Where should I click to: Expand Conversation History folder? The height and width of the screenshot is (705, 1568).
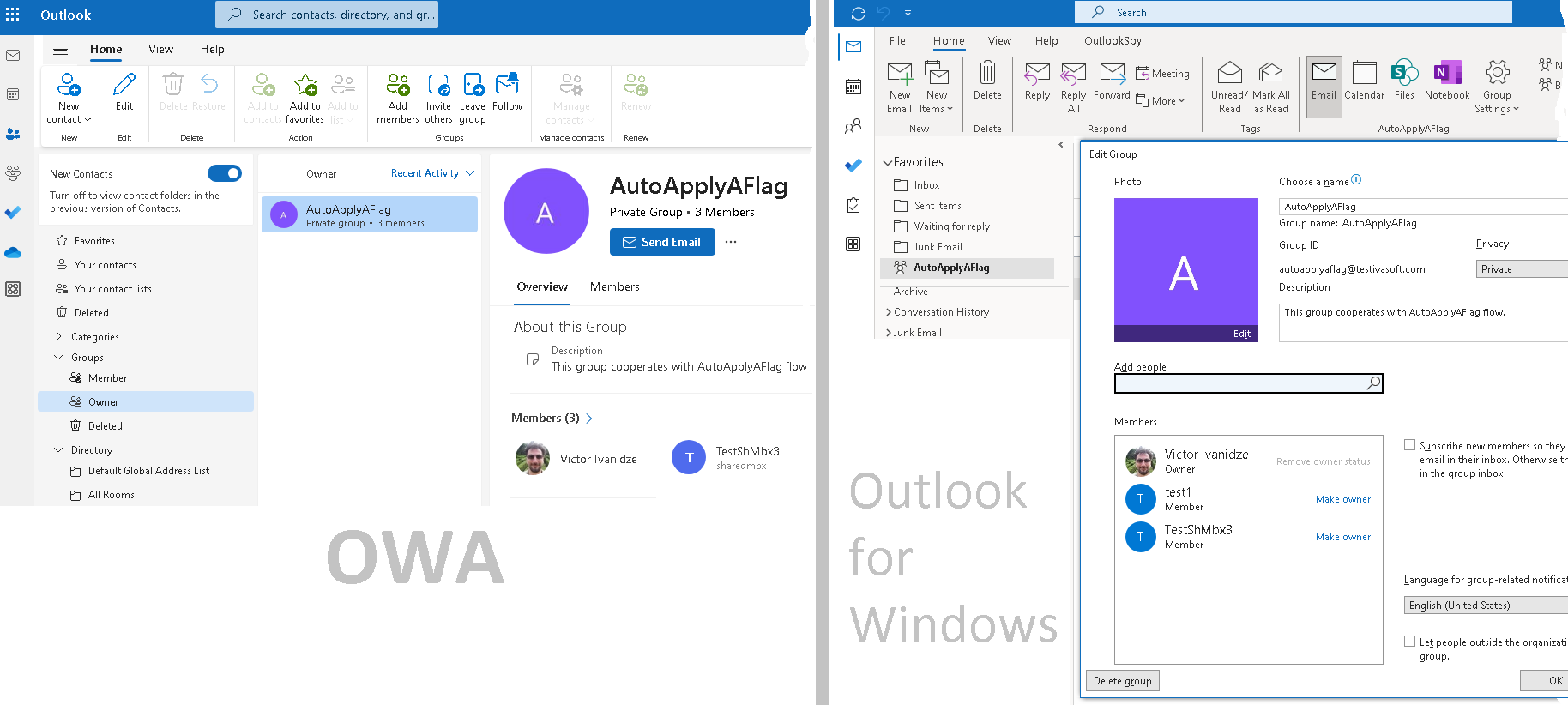(889, 312)
